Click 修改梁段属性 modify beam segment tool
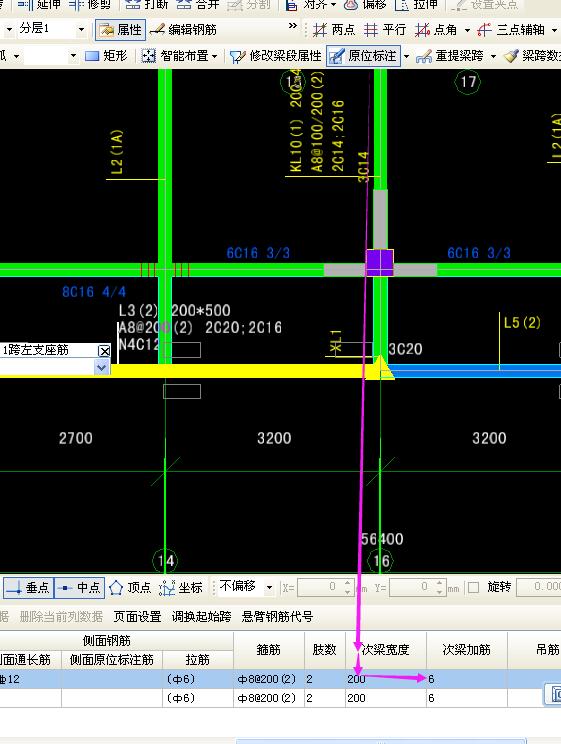The image size is (561, 744). click(x=276, y=56)
